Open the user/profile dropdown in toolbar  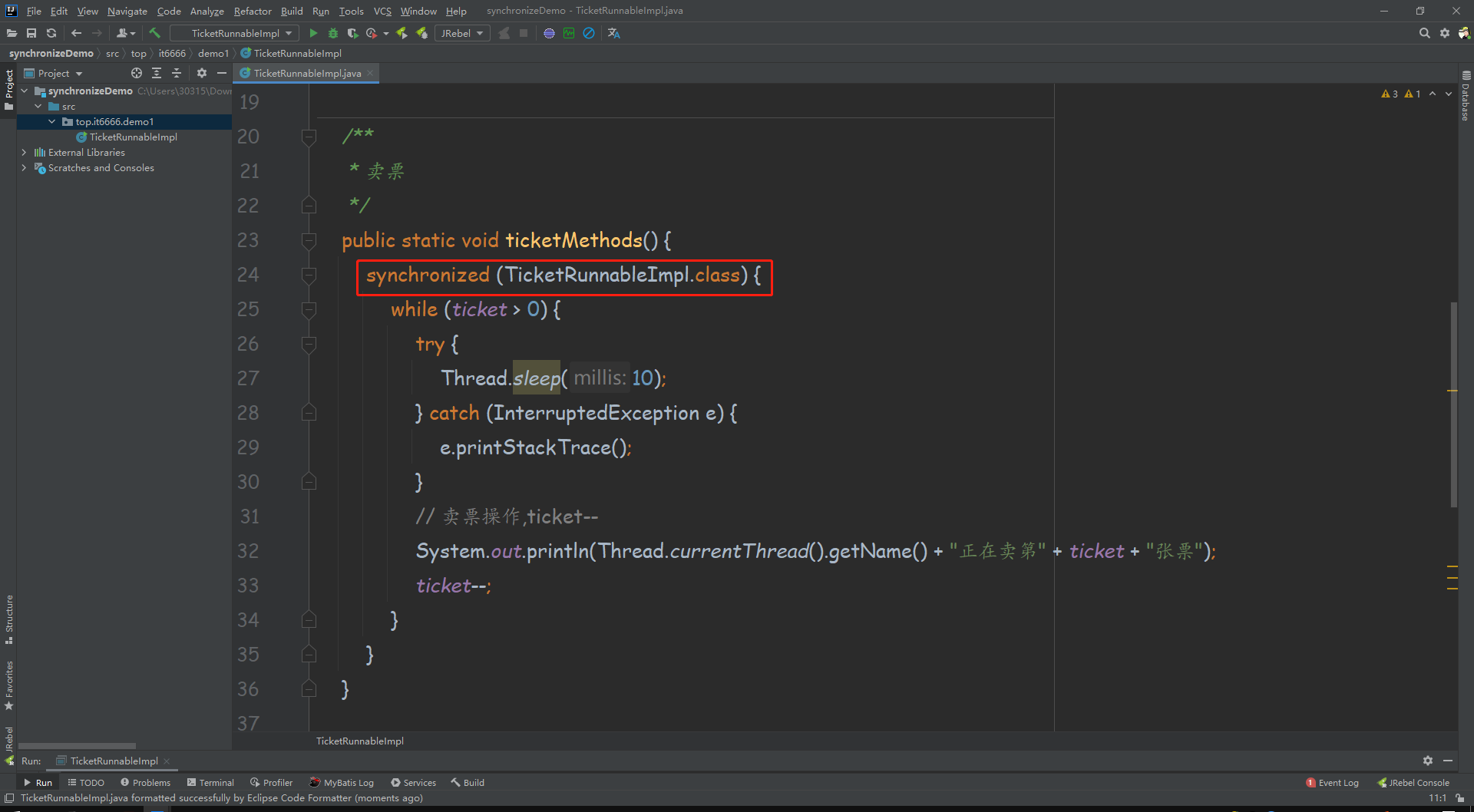tap(126, 33)
